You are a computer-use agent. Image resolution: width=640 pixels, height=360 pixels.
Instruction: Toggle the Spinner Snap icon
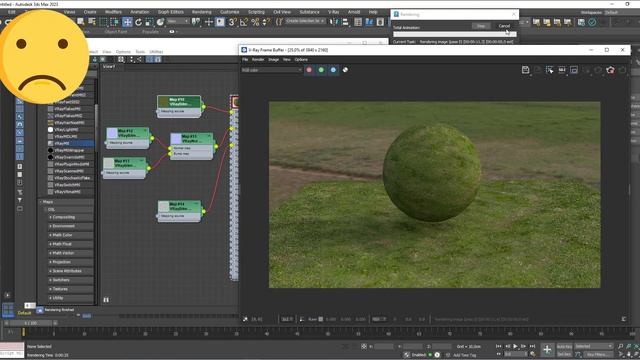(266, 22)
